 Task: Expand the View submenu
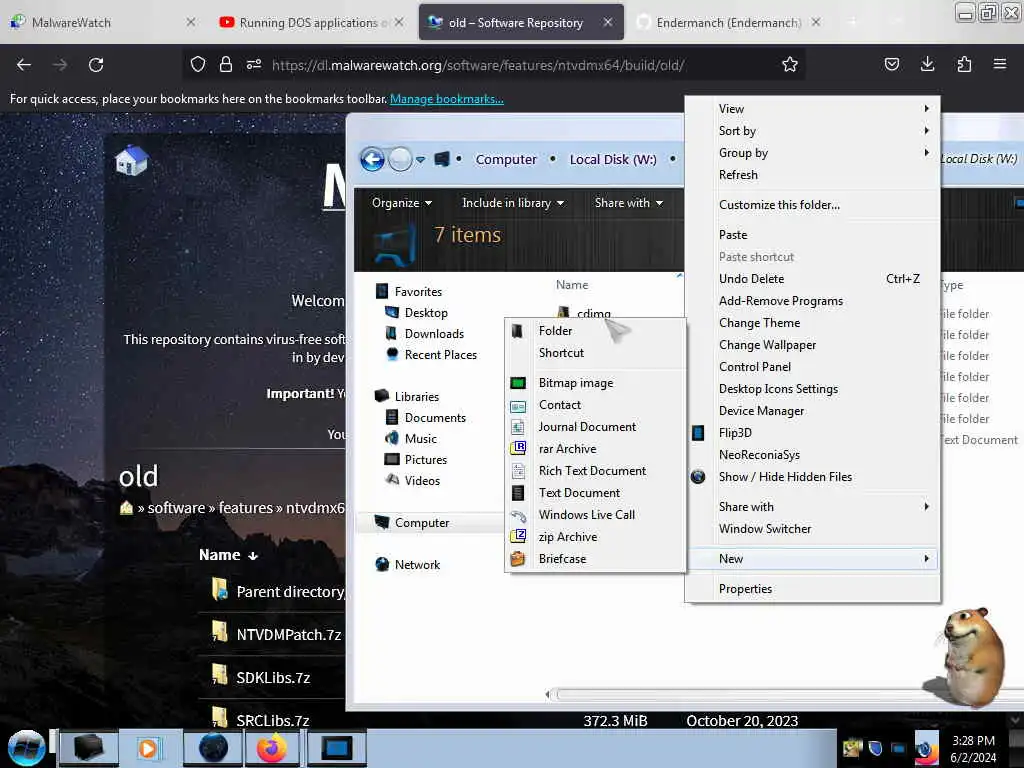[x=812, y=108]
